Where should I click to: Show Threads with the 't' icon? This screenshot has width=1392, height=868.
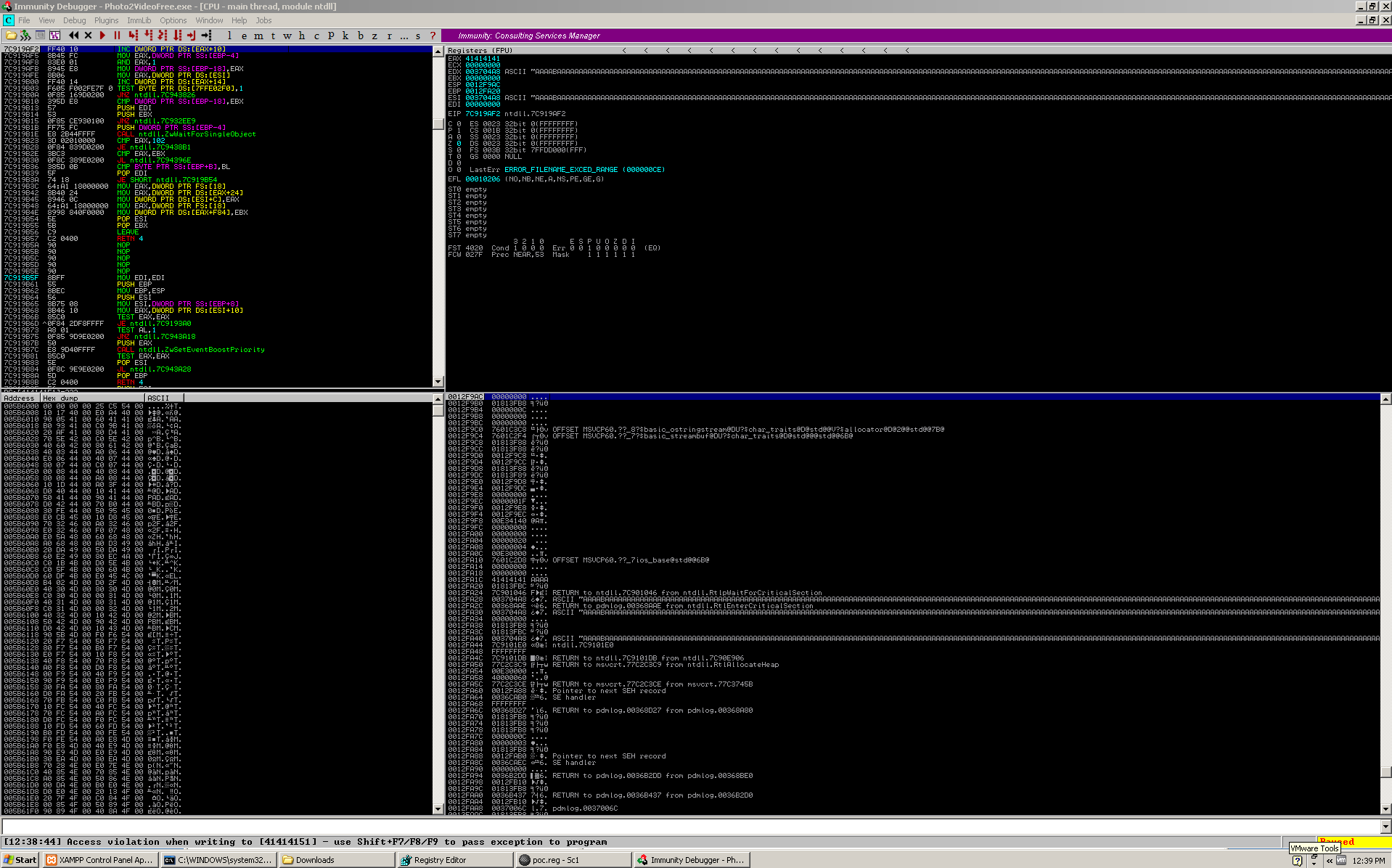point(273,36)
